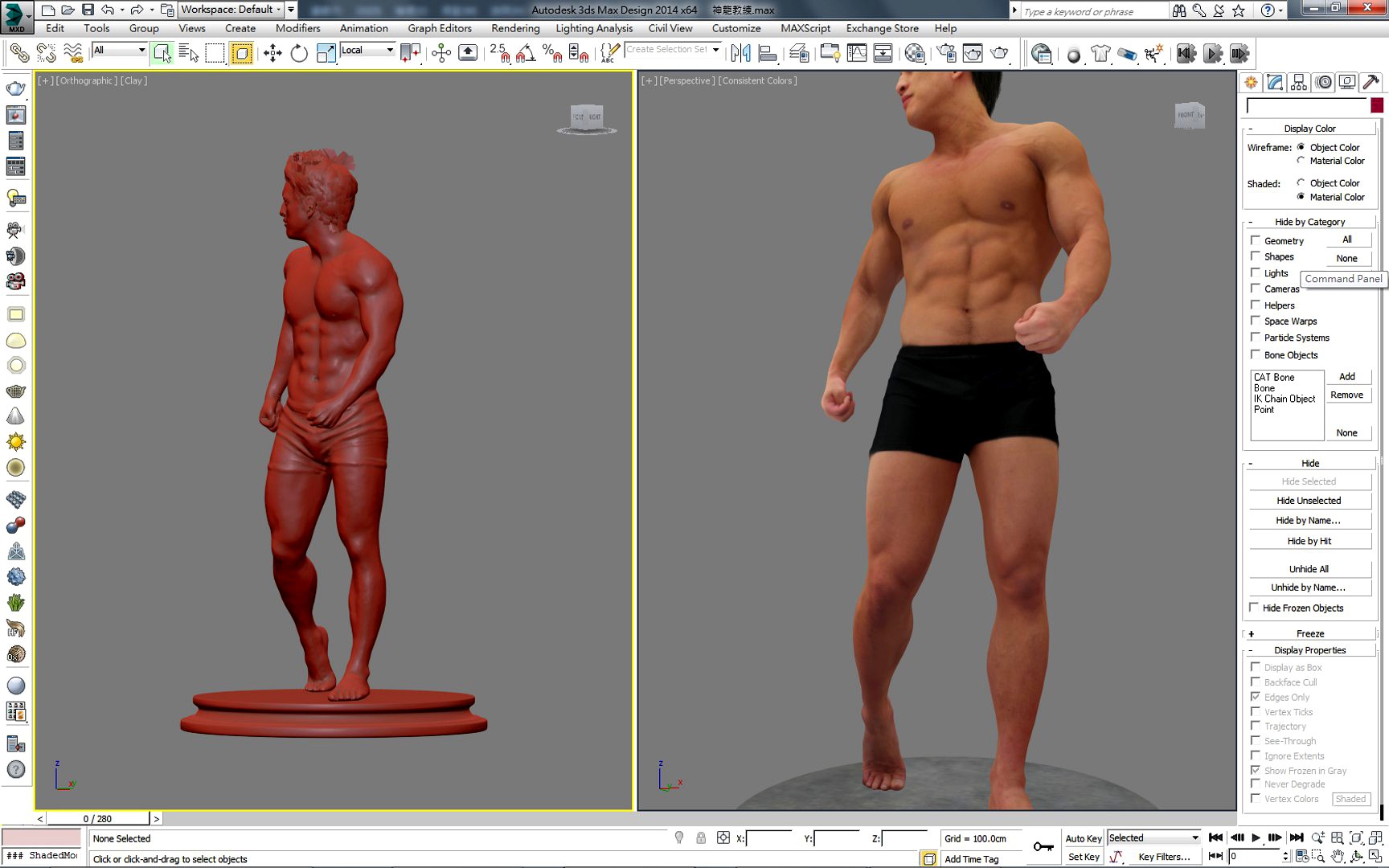Viewport: 1389px width, 868px height.
Task: Open the Workspace: Default dropdown
Action: (231, 10)
